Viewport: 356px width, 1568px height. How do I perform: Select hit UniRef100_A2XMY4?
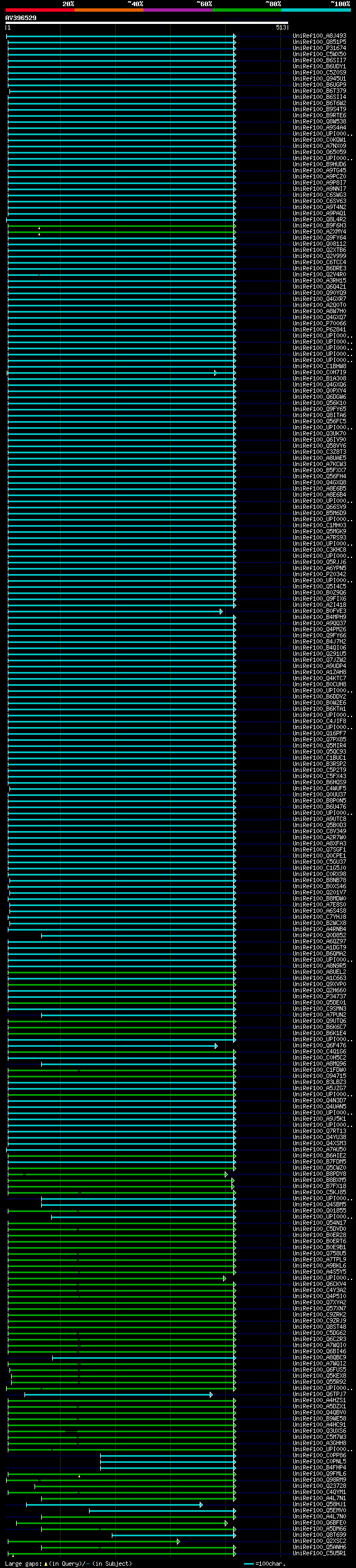point(319,232)
